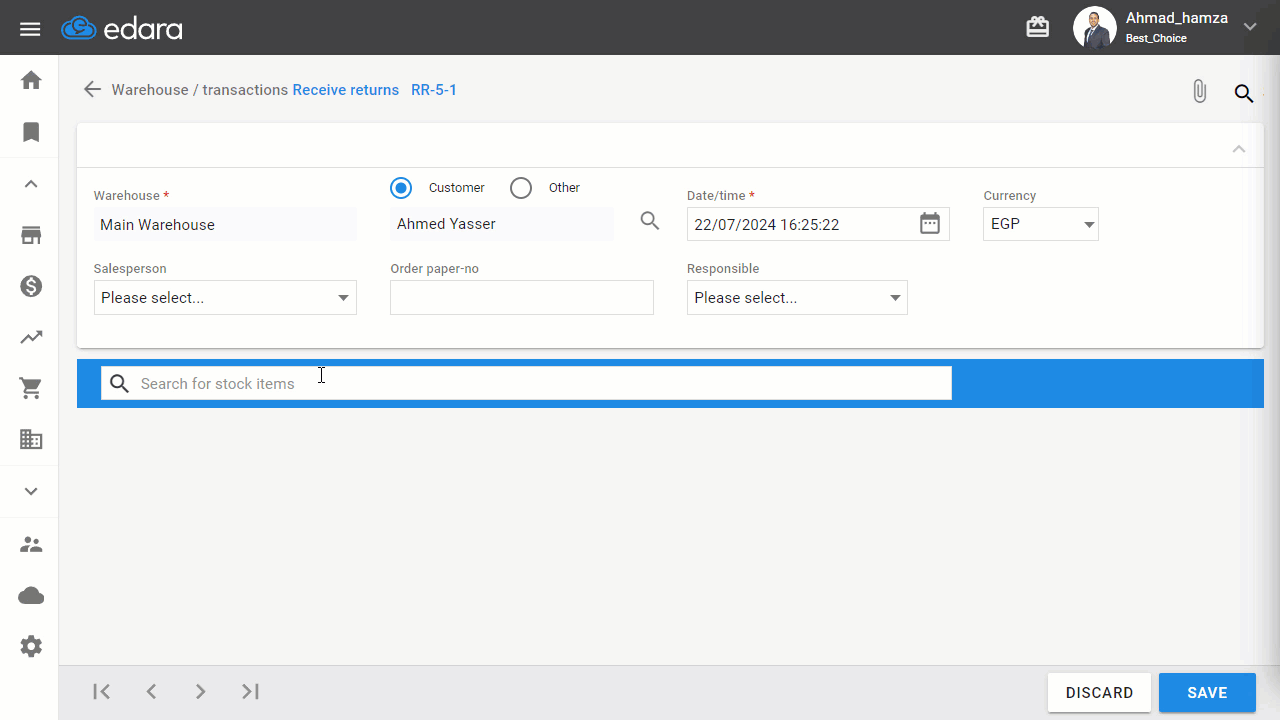
Task: Select the Other radio button
Action: click(521, 188)
